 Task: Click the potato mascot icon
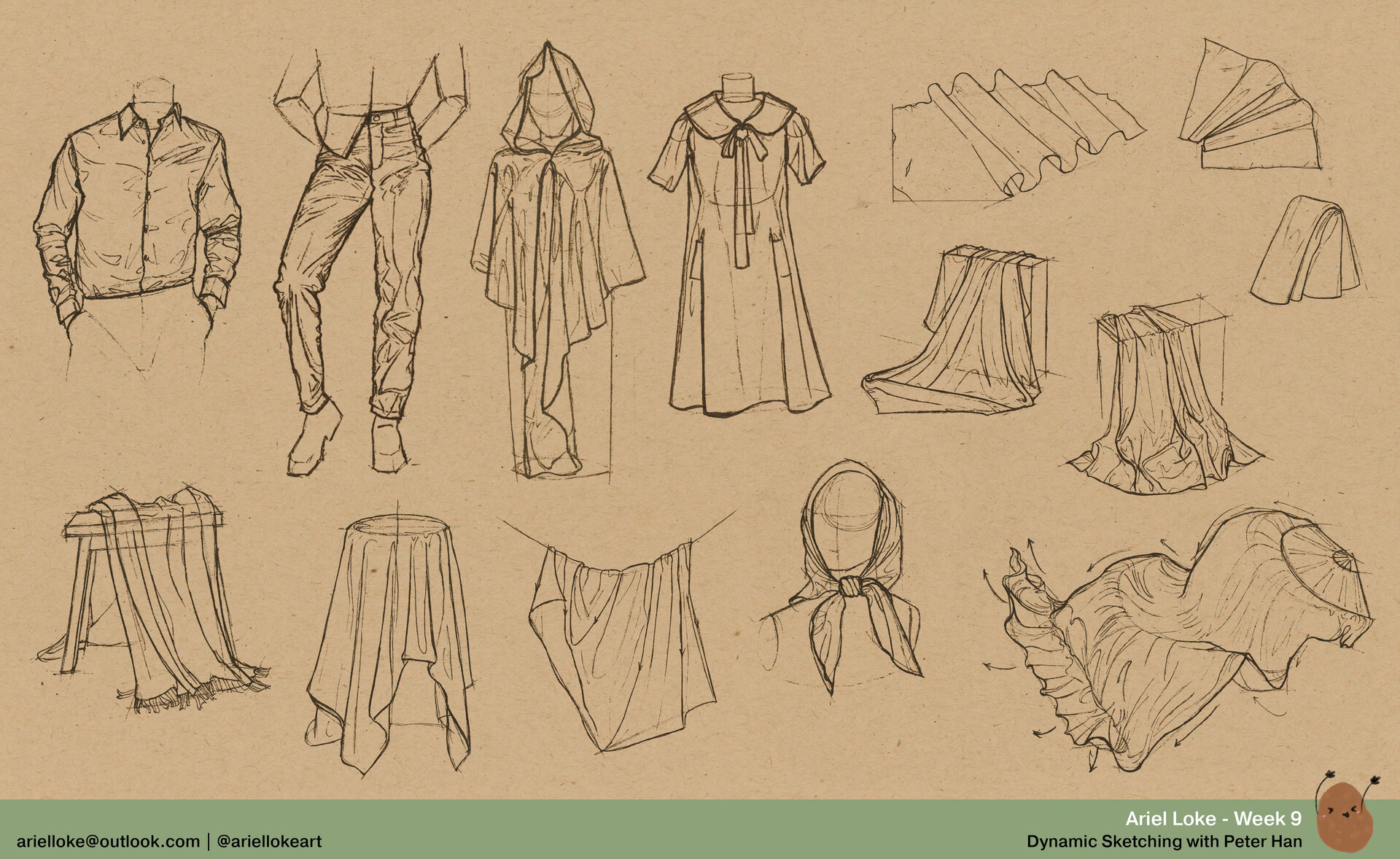pyautogui.click(x=1346, y=818)
